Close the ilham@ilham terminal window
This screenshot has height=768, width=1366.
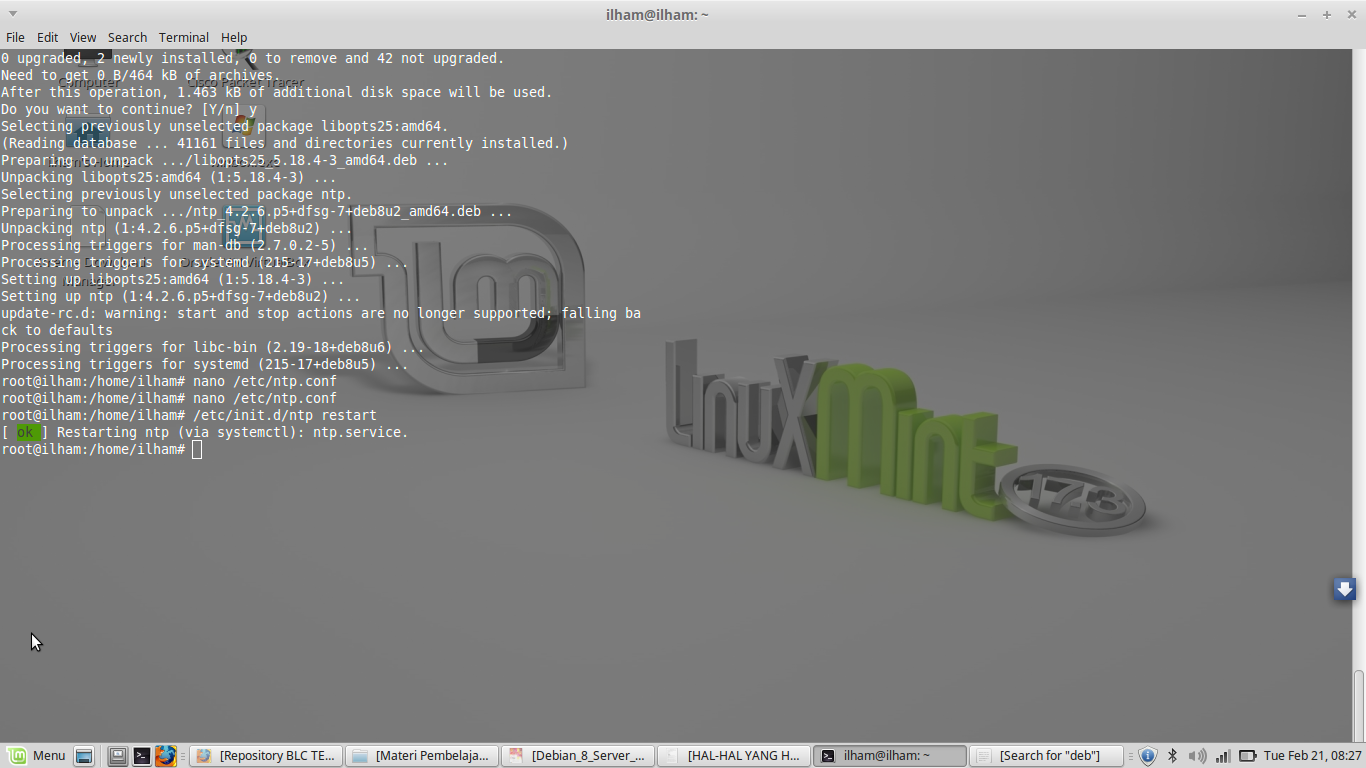(1351, 15)
